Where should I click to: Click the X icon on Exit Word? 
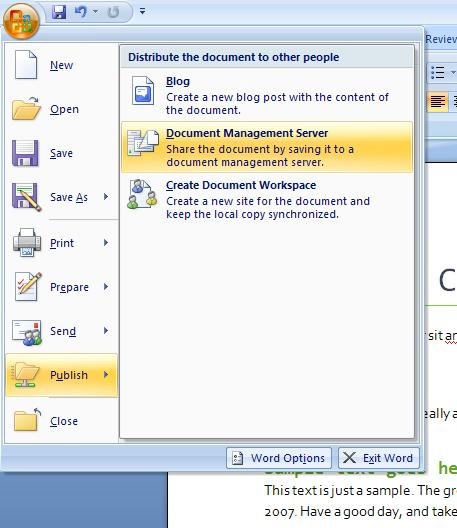point(349,458)
